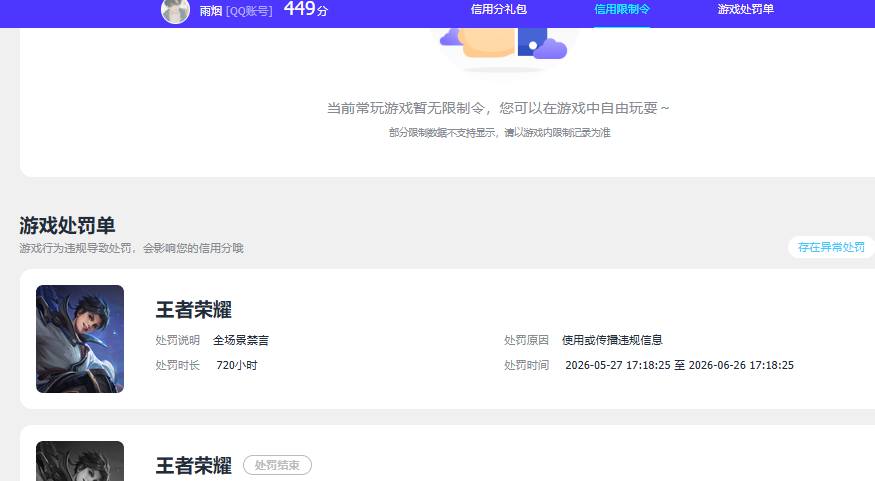The height and width of the screenshot is (481, 875).
Task: Click the 存在异常处罚 button
Action: click(831, 247)
